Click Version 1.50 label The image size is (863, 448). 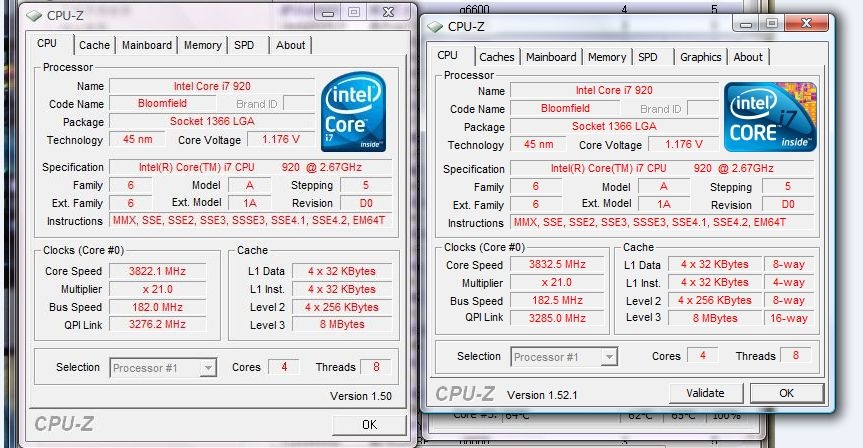(361, 396)
